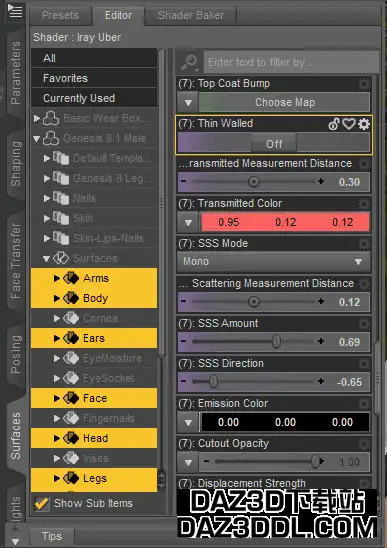This screenshot has width=387, height=548.
Task: Click the Ears surface icon
Action: (71, 338)
